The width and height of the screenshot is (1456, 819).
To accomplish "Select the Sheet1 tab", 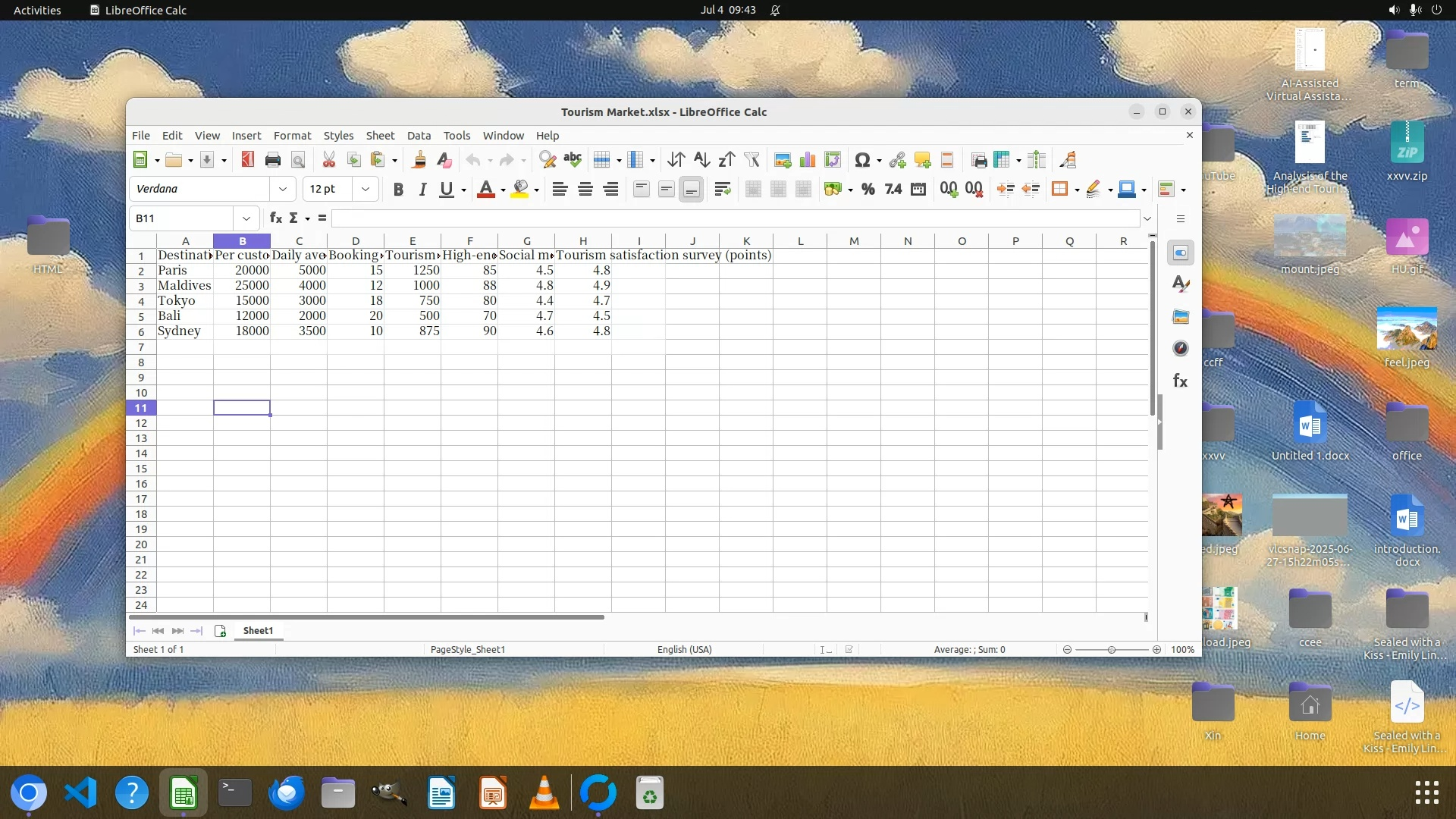I will tap(258, 631).
